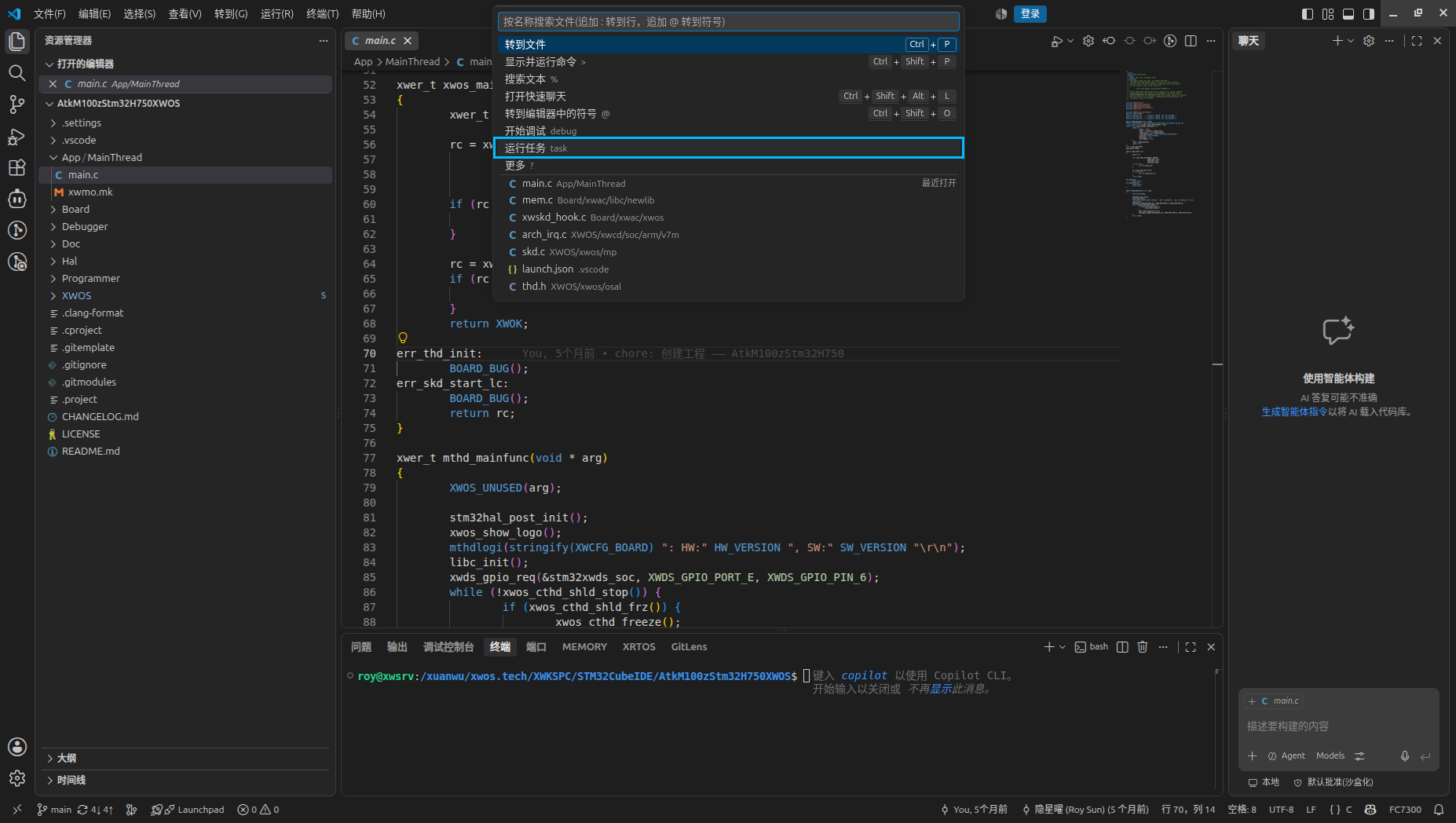Open new terminal profile dropdown arrow
This screenshot has height=823, width=1456.
(1063, 647)
